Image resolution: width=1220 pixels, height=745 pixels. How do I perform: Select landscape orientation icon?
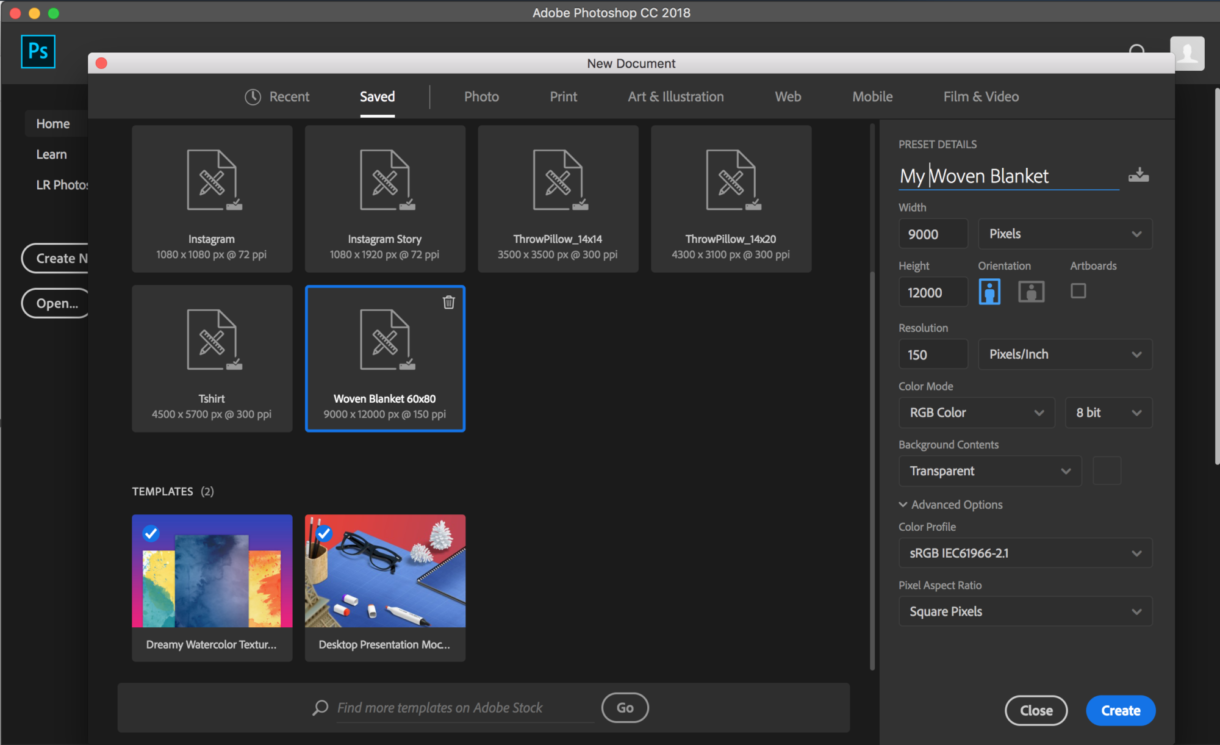[1031, 291]
